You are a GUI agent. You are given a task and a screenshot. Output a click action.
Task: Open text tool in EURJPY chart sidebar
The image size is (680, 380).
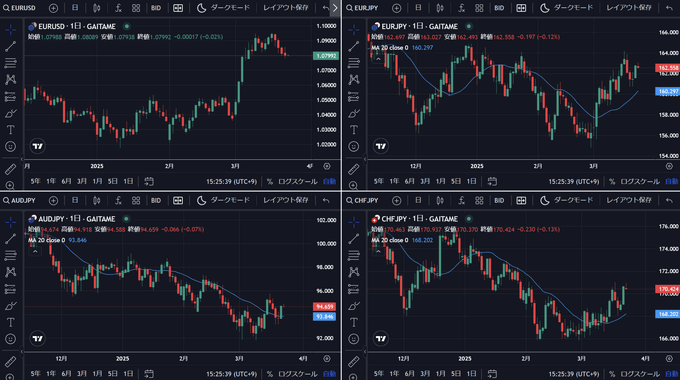pyautogui.click(x=354, y=130)
